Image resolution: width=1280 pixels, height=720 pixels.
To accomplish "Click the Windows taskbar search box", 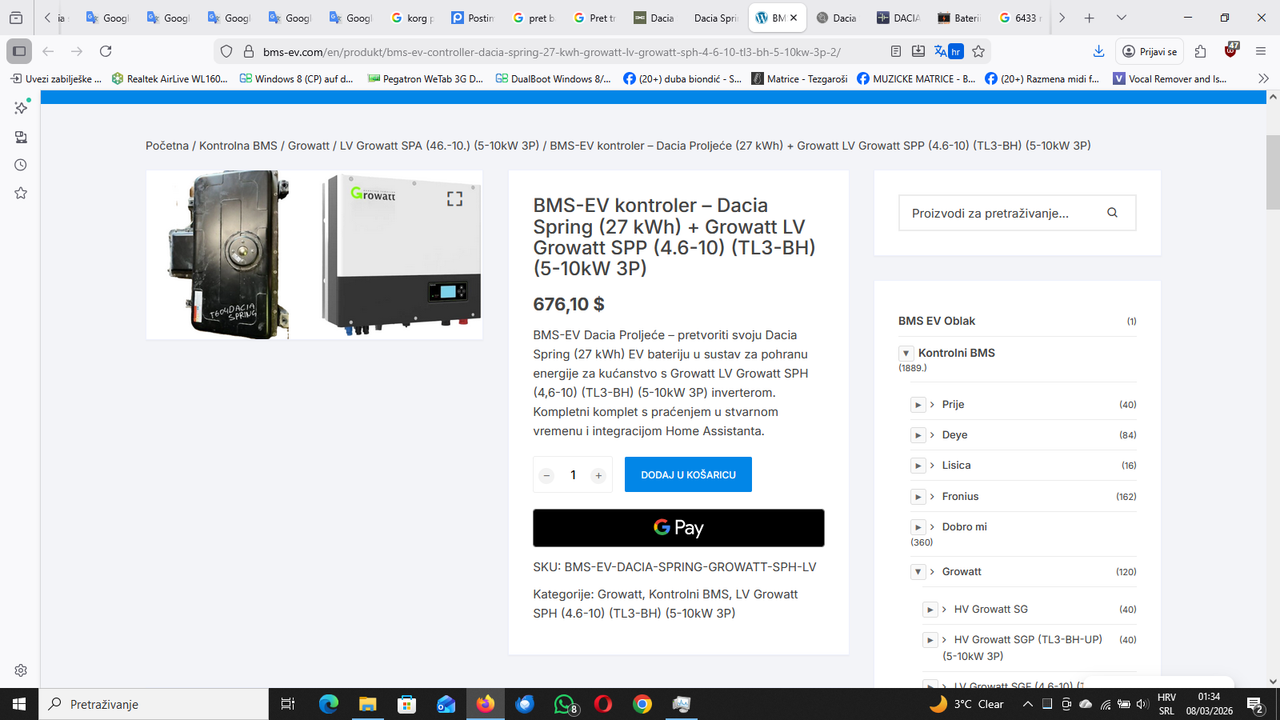I will [153, 704].
